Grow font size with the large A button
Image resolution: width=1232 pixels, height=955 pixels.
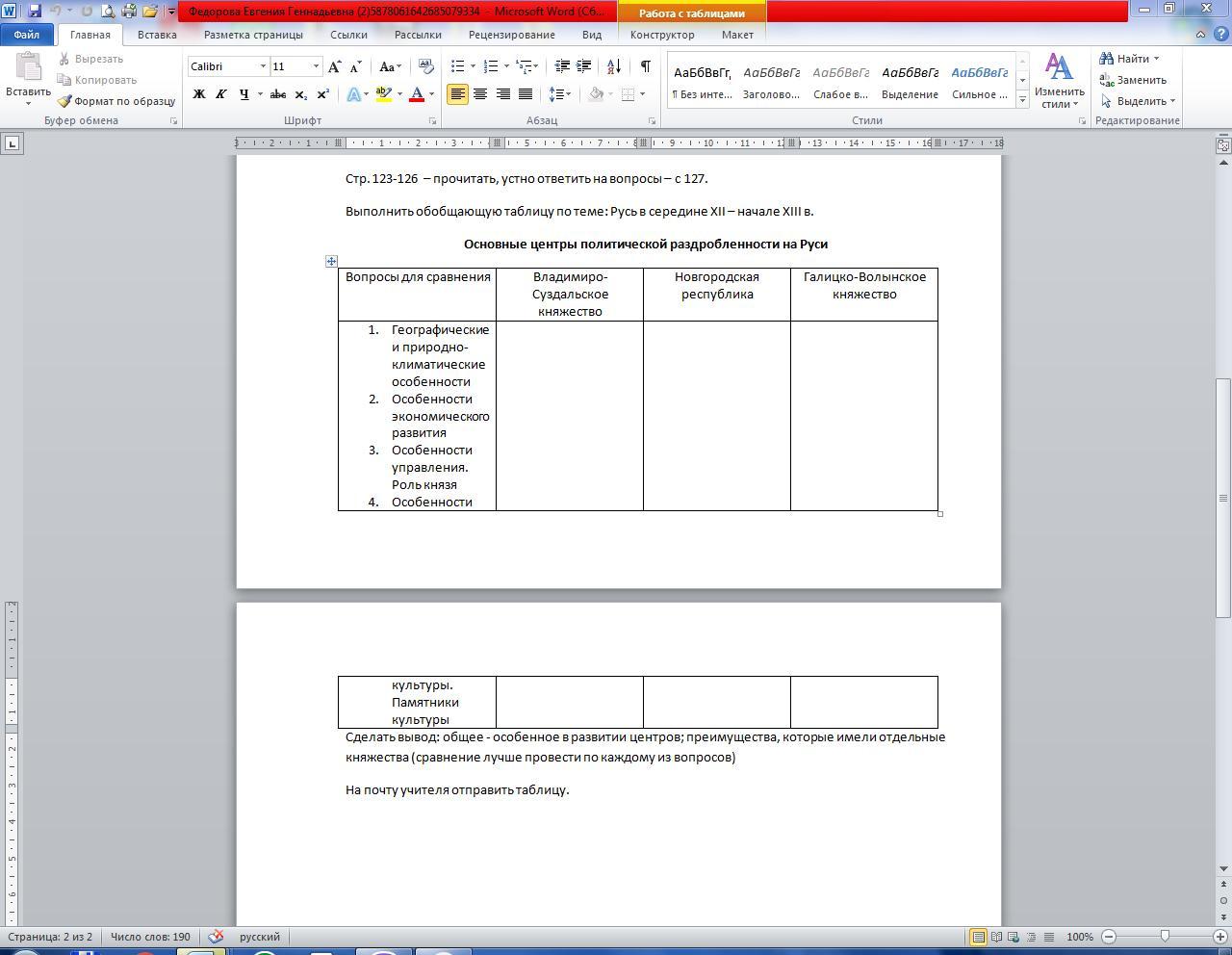pos(334,66)
